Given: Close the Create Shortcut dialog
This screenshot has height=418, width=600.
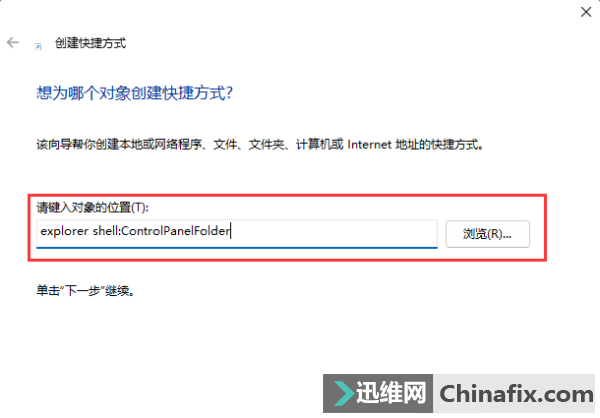Looking at the screenshot, I should pyautogui.click(x=586, y=12).
